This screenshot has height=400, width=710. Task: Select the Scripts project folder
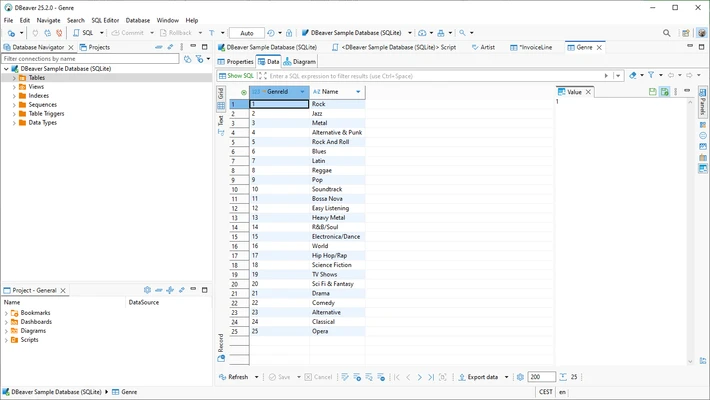29,340
